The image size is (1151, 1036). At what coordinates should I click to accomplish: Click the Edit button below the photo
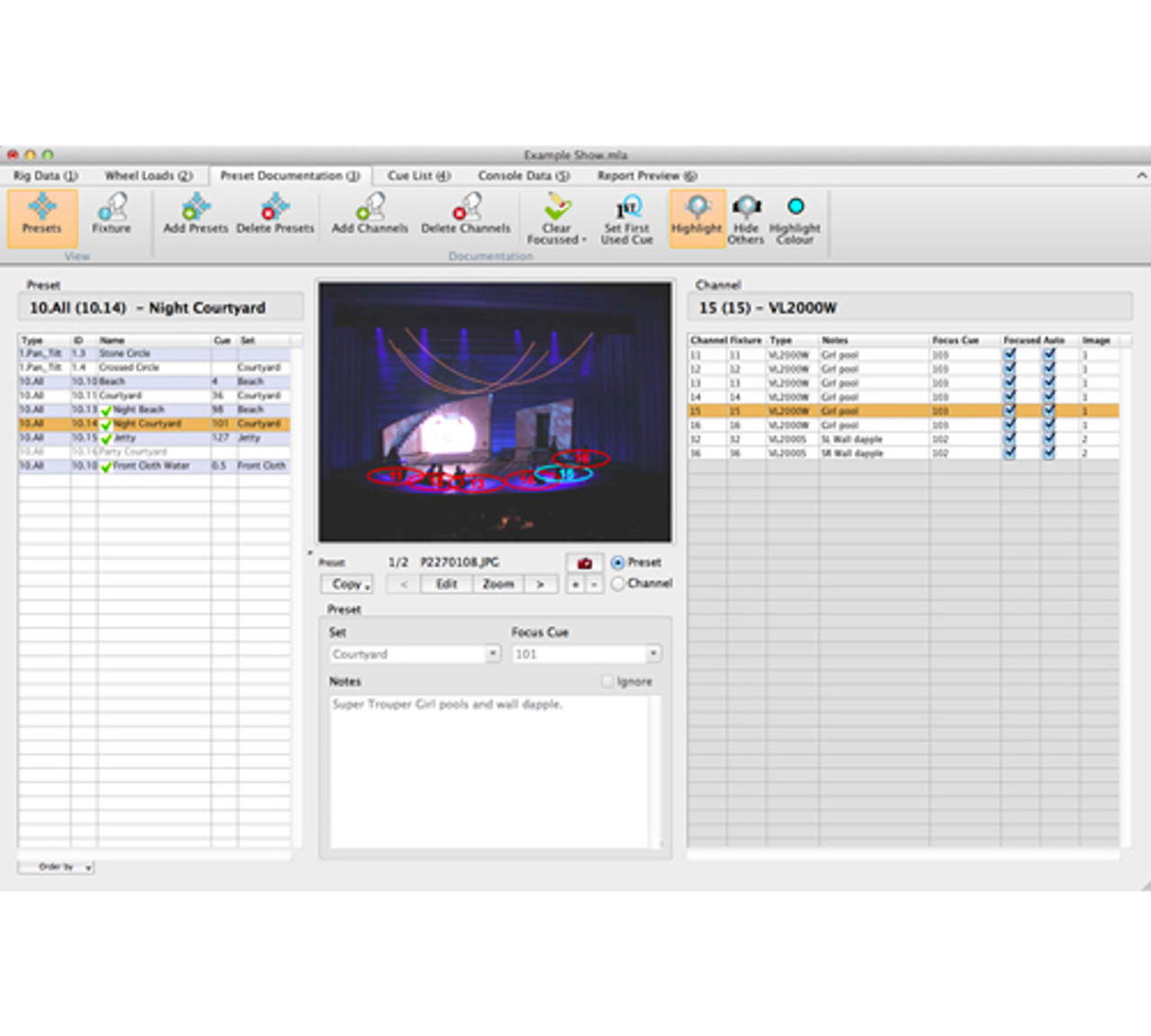click(447, 585)
